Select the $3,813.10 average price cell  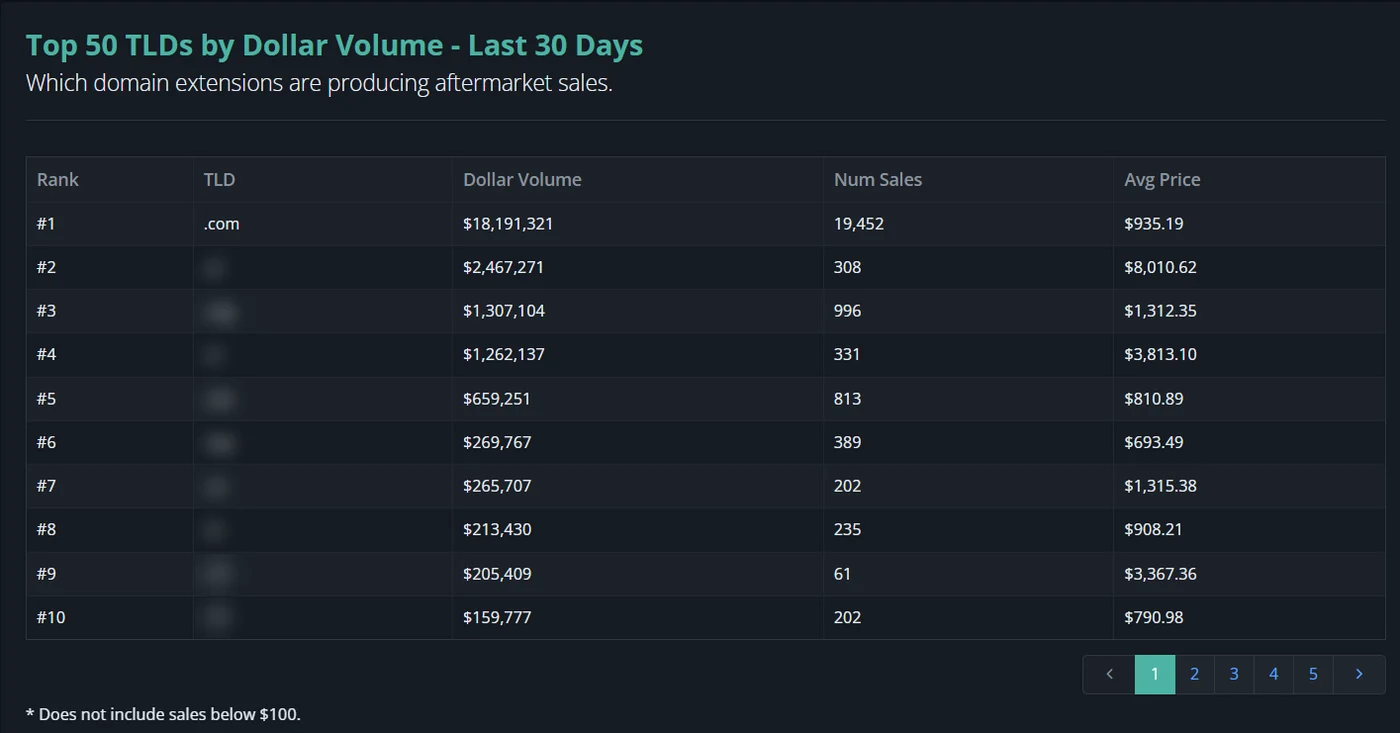click(x=1249, y=355)
